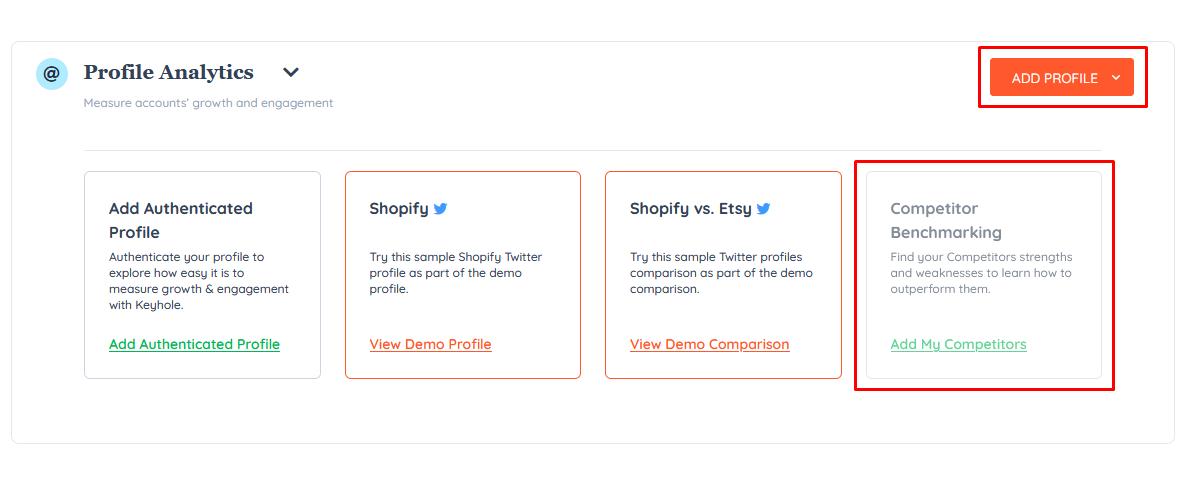The width and height of the screenshot is (1186, 488).
Task: Open the View Demo Comparison link
Action: [x=709, y=344]
